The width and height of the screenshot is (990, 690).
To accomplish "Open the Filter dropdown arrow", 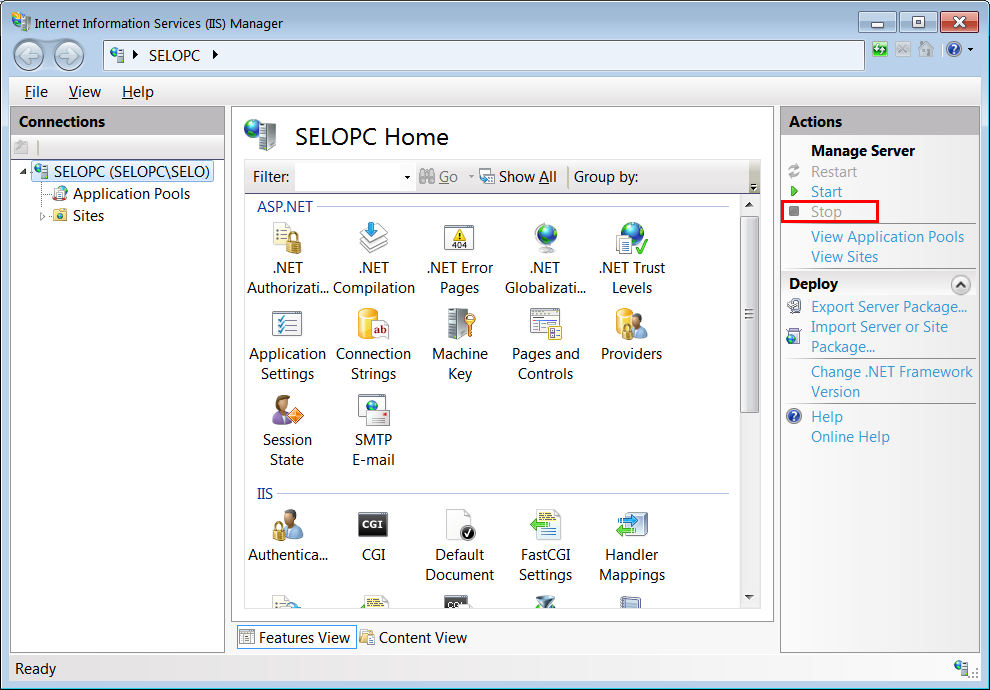I will [407, 177].
